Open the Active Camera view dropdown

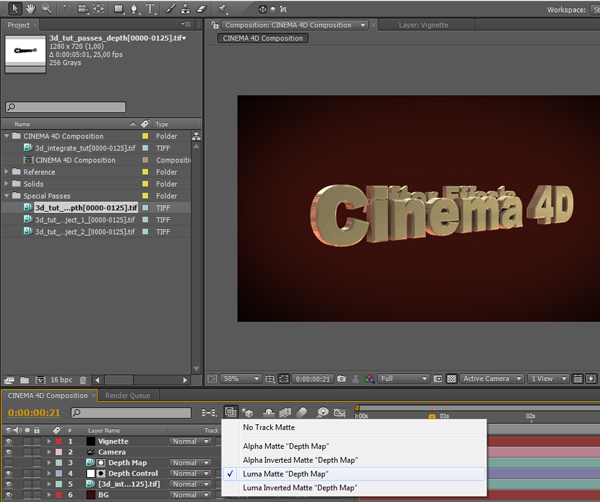pyautogui.click(x=492, y=379)
